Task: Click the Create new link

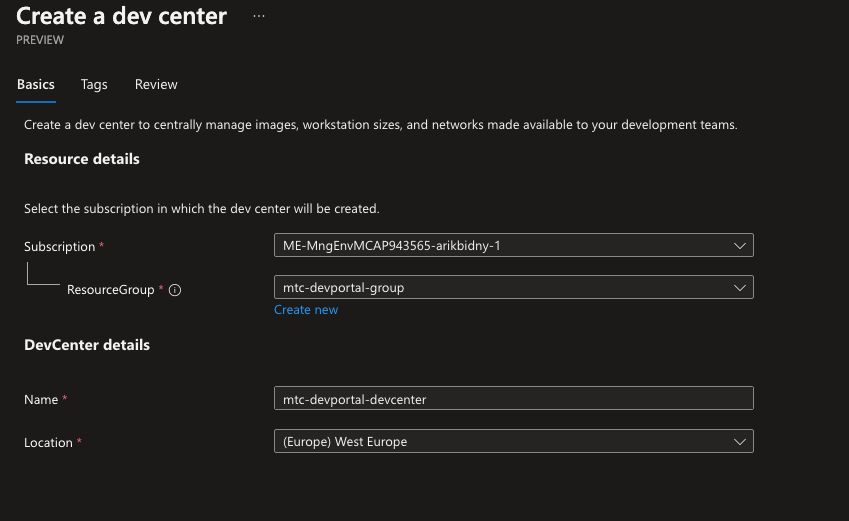Action: click(306, 310)
